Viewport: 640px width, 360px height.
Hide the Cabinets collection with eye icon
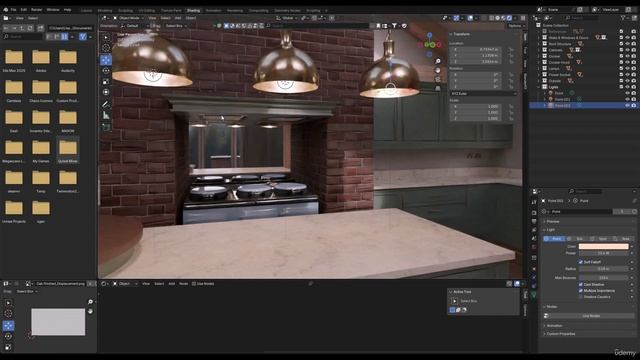pos(627,50)
